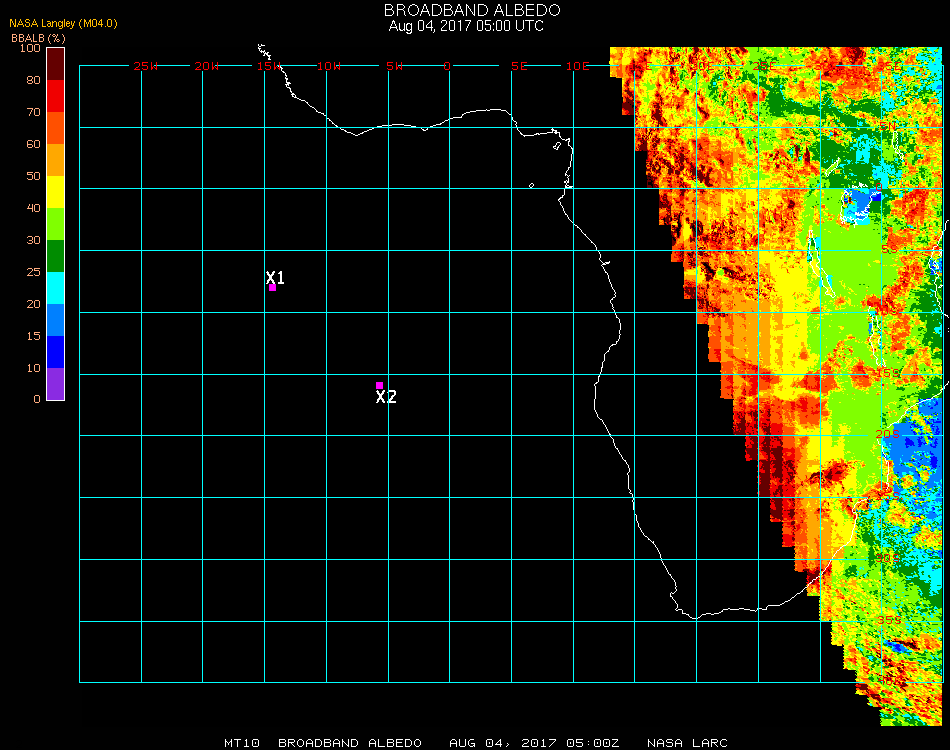Click the legend value '60'
Viewport: 950px width, 750px height.
click(x=33, y=144)
